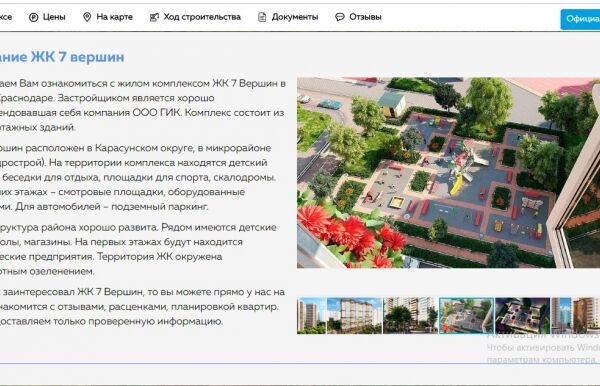Click the text 'подземный паркинг'

click(160, 207)
